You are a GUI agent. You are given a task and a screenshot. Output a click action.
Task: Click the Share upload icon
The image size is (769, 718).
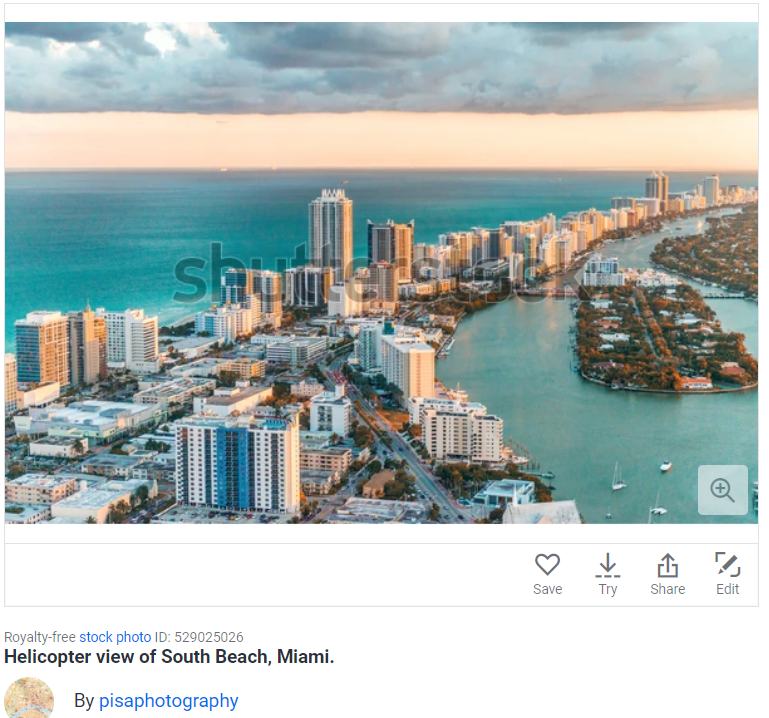coord(667,564)
